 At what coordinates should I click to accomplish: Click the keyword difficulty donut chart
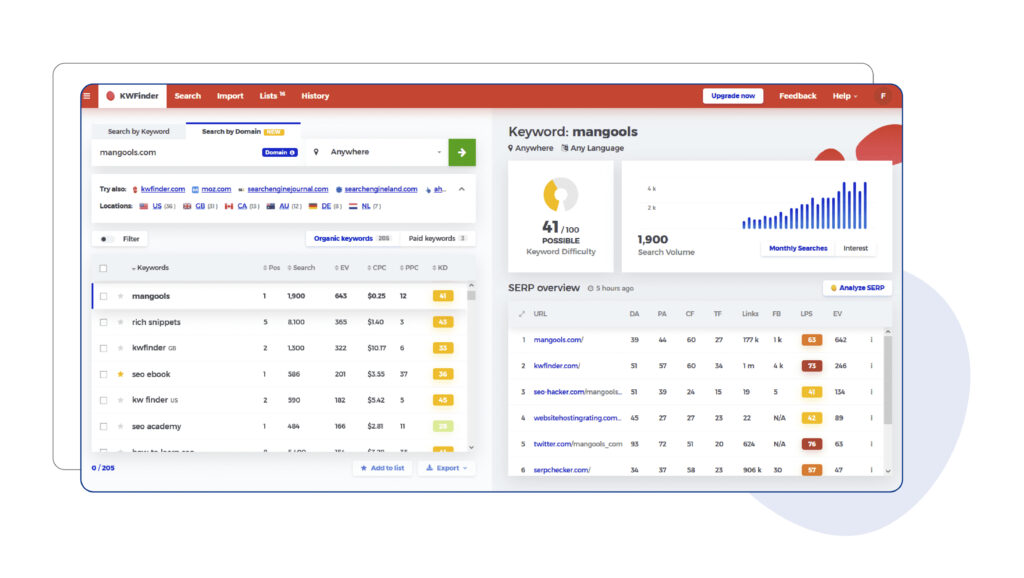pyautogui.click(x=560, y=195)
